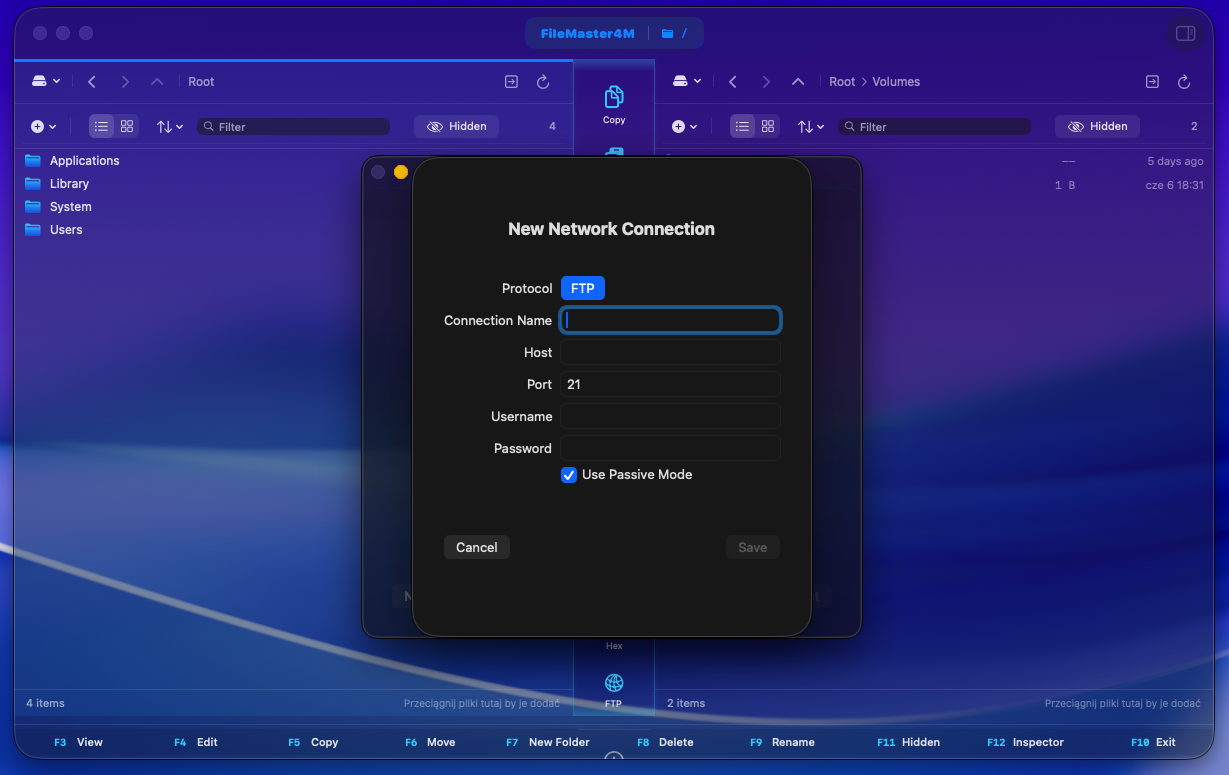The image size is (1229, 775).
Task: Toggle the sidebar panel icon in title bar
Action: click(1185, 34)
